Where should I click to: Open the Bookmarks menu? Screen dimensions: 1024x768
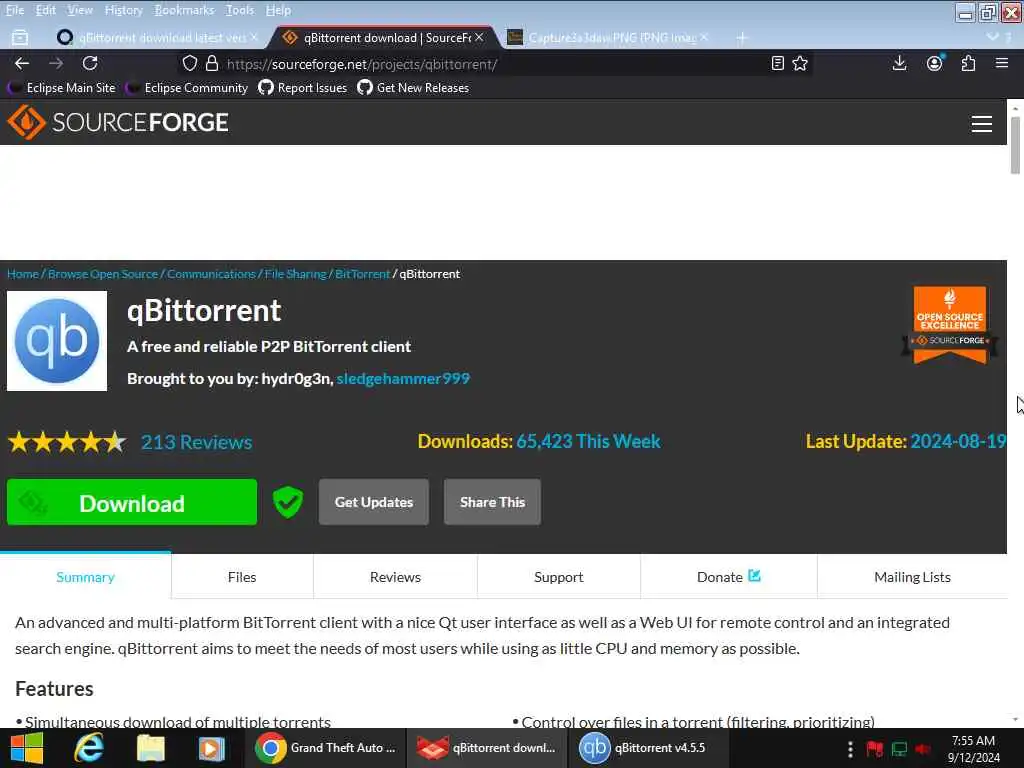tap(184, 10)
